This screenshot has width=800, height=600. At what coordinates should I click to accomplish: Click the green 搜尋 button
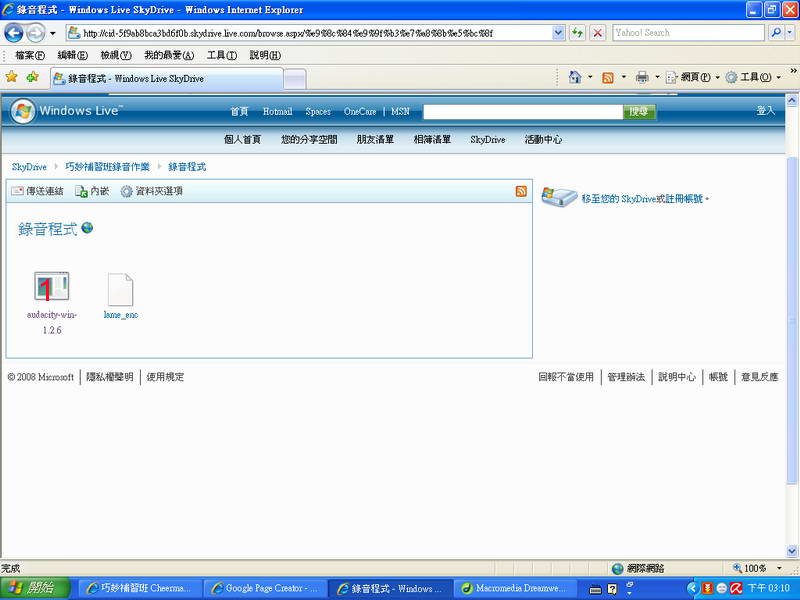[639, 112]
